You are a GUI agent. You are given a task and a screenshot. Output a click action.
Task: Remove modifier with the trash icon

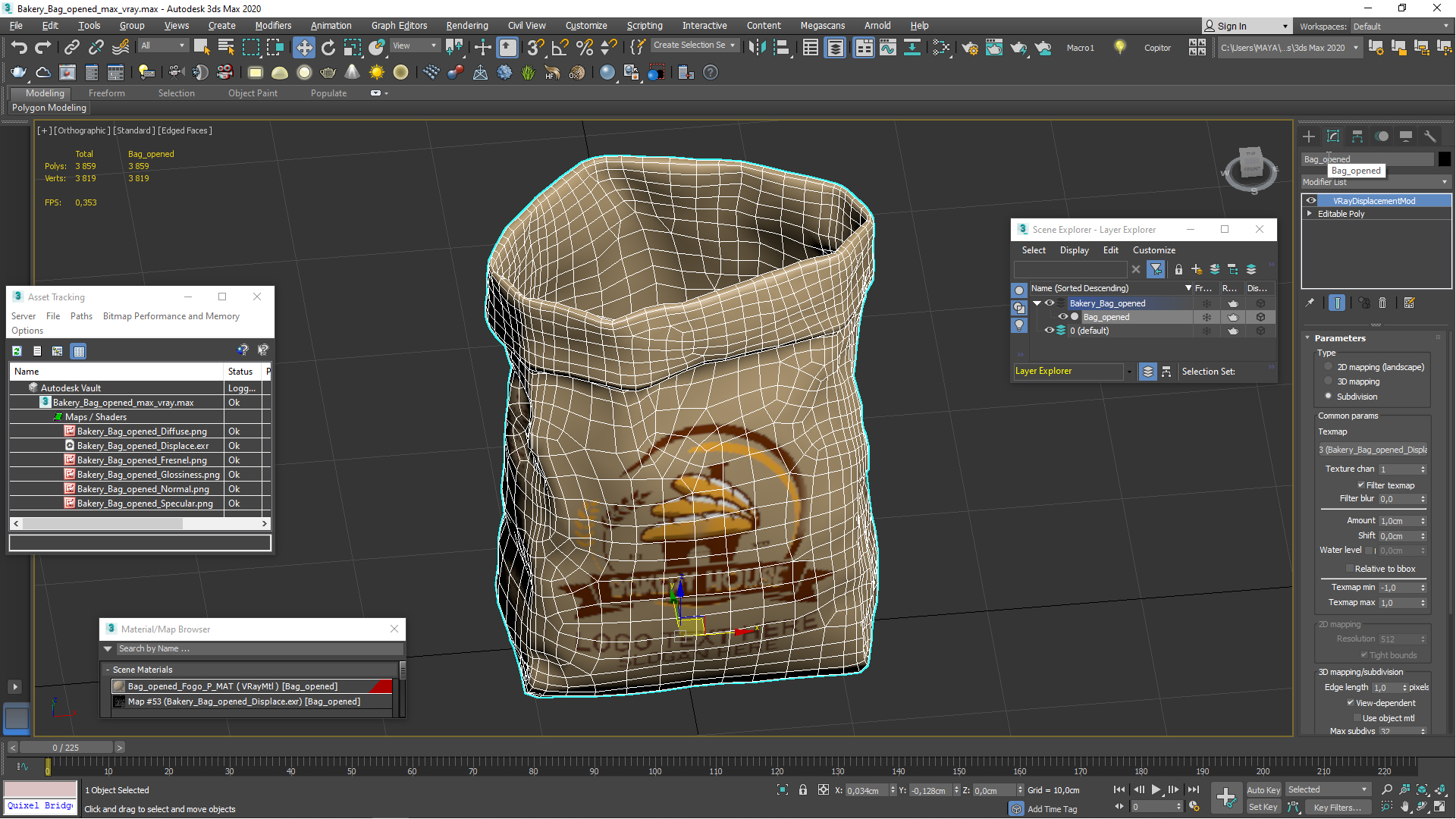tap(1382, 303)
